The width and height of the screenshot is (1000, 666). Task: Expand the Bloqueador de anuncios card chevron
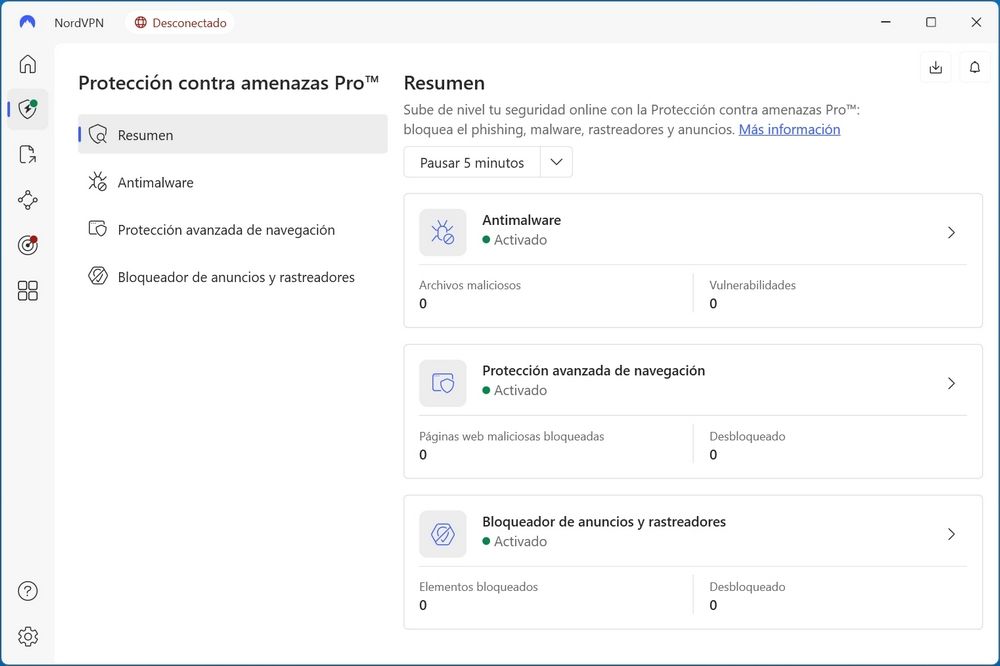(951, 534)
